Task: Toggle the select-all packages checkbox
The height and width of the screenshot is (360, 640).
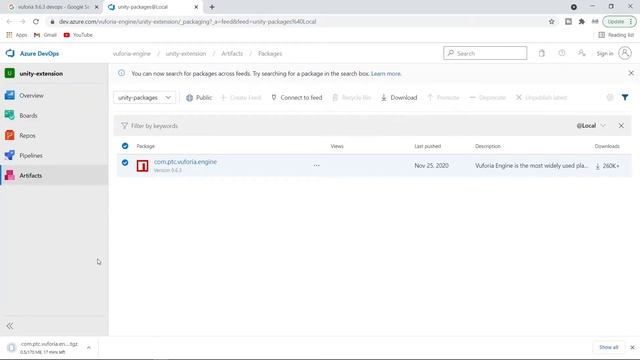Action: (125, 146)
